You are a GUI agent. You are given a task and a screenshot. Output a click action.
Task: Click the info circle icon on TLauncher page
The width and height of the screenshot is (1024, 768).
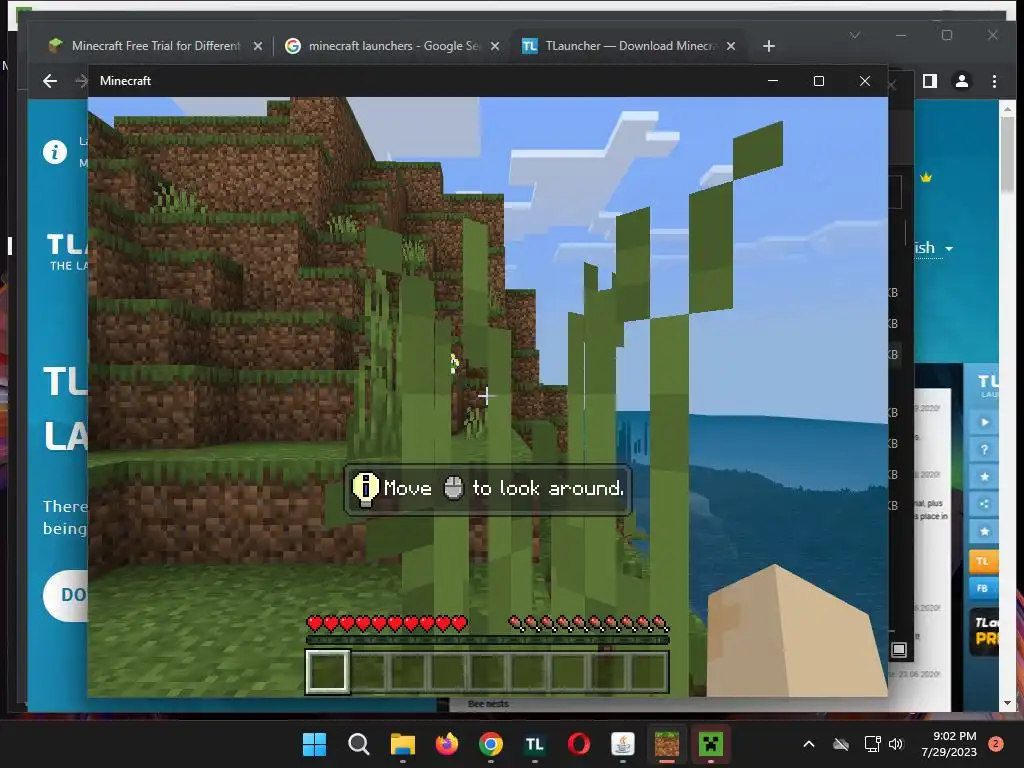[55, 152]
